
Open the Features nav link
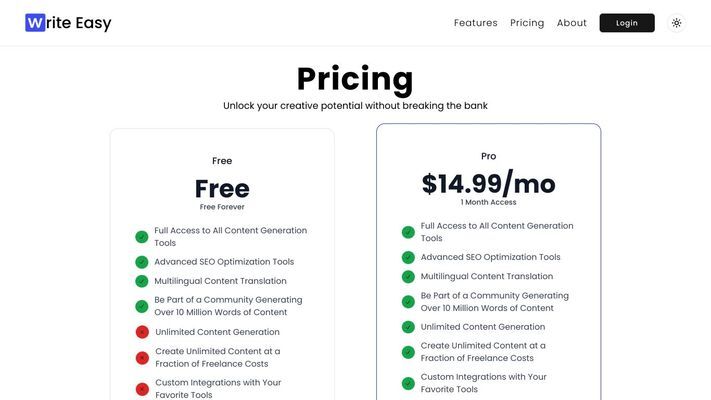476,23
